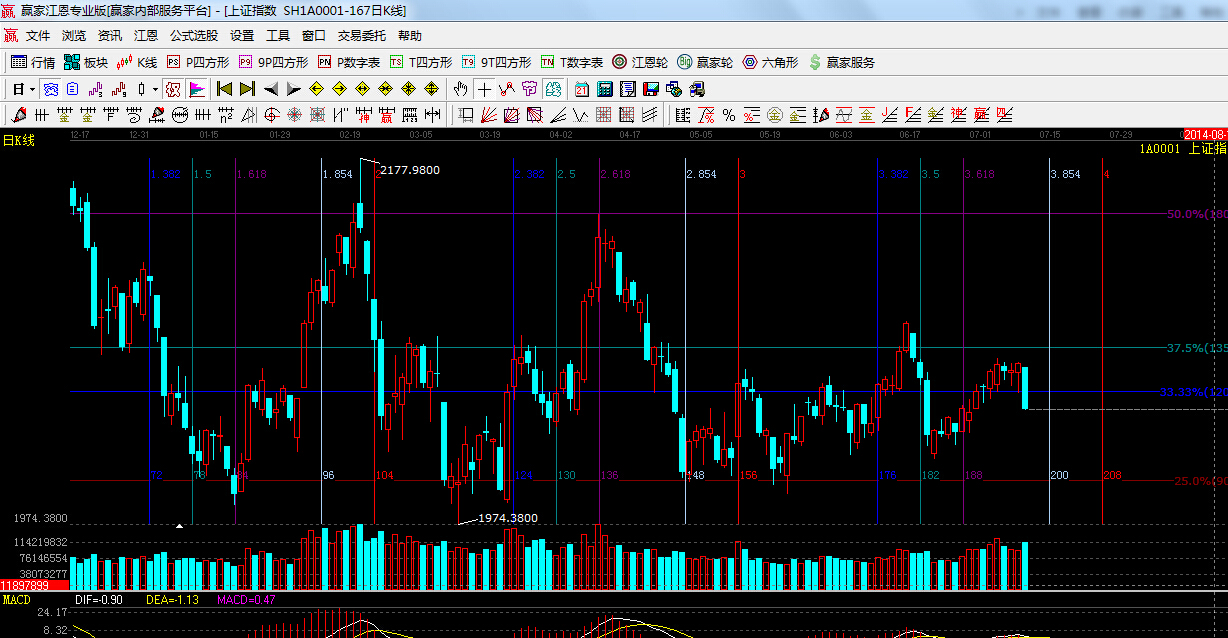Jump to first bar with skip-back arrow
Screen dimensions: 1228x638
225,89
